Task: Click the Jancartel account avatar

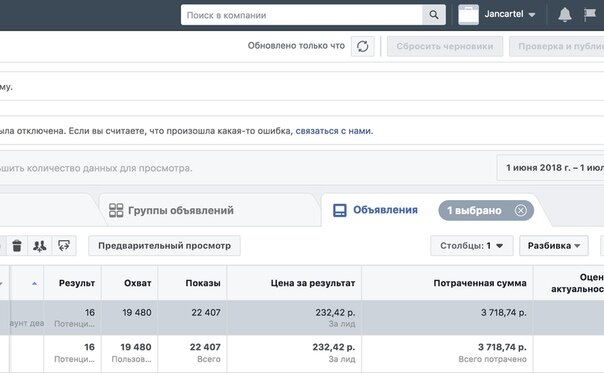Action: pyautogui.click(x=468, y=15)
